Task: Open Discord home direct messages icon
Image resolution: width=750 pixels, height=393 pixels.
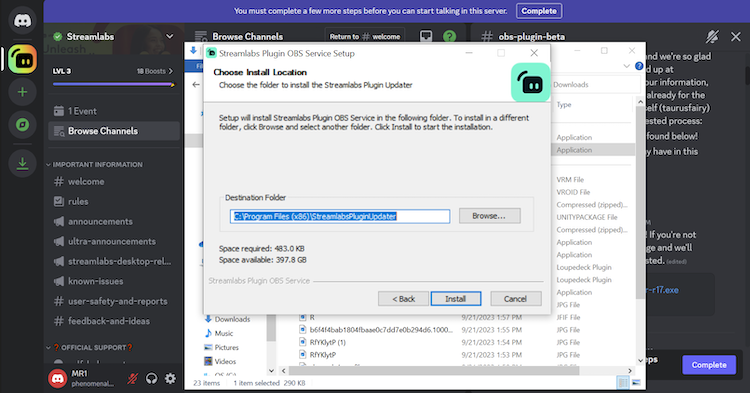Action: [x=22, y=20]
